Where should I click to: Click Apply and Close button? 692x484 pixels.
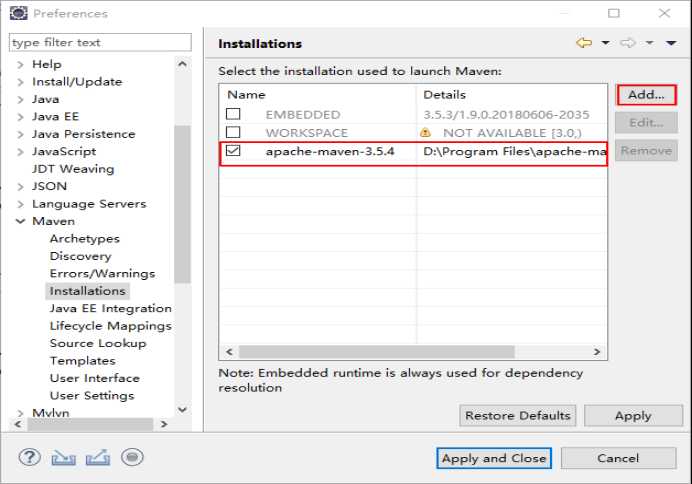click(494, 458)
